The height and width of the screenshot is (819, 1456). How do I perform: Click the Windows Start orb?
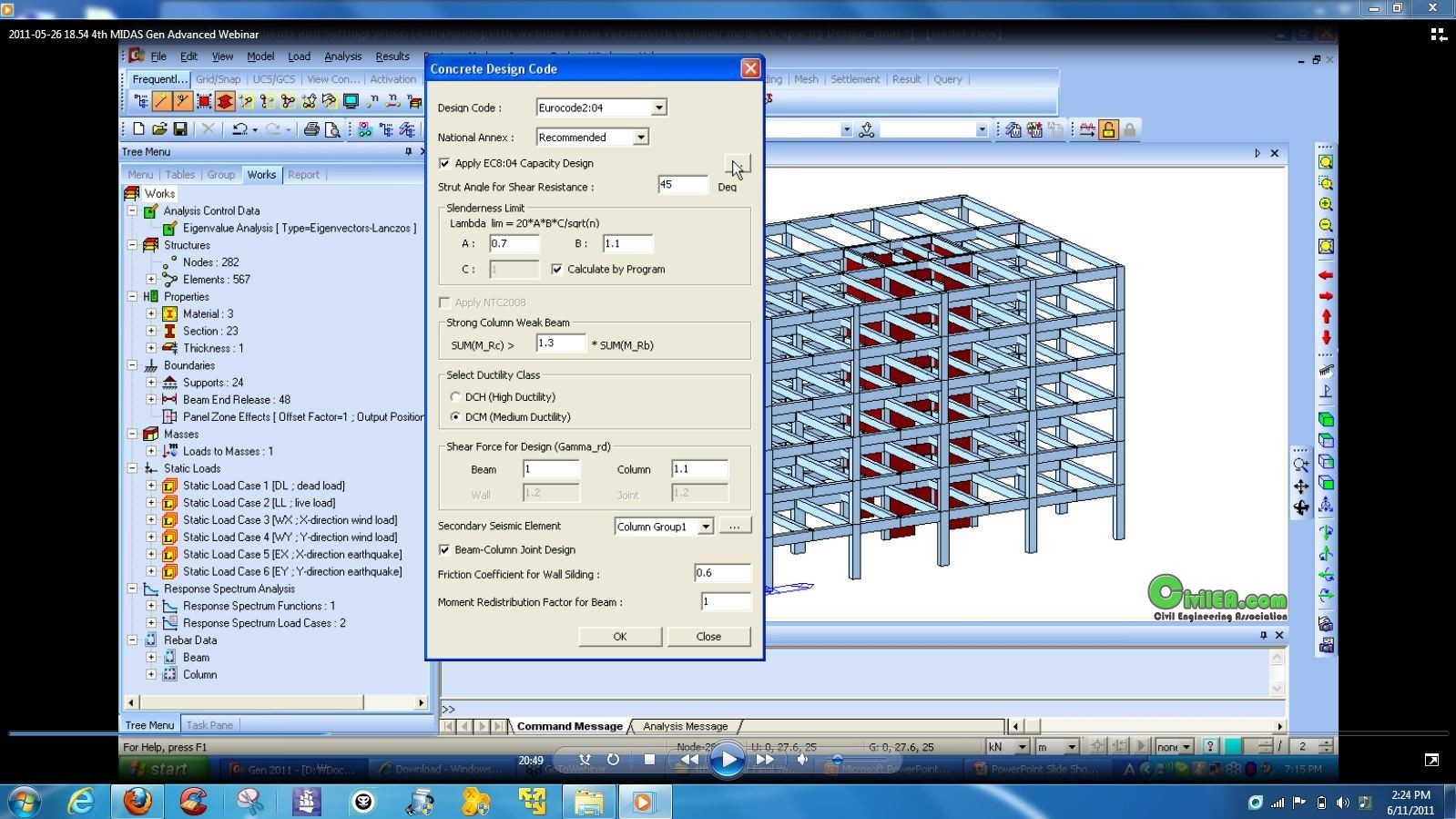click(25, 802)
